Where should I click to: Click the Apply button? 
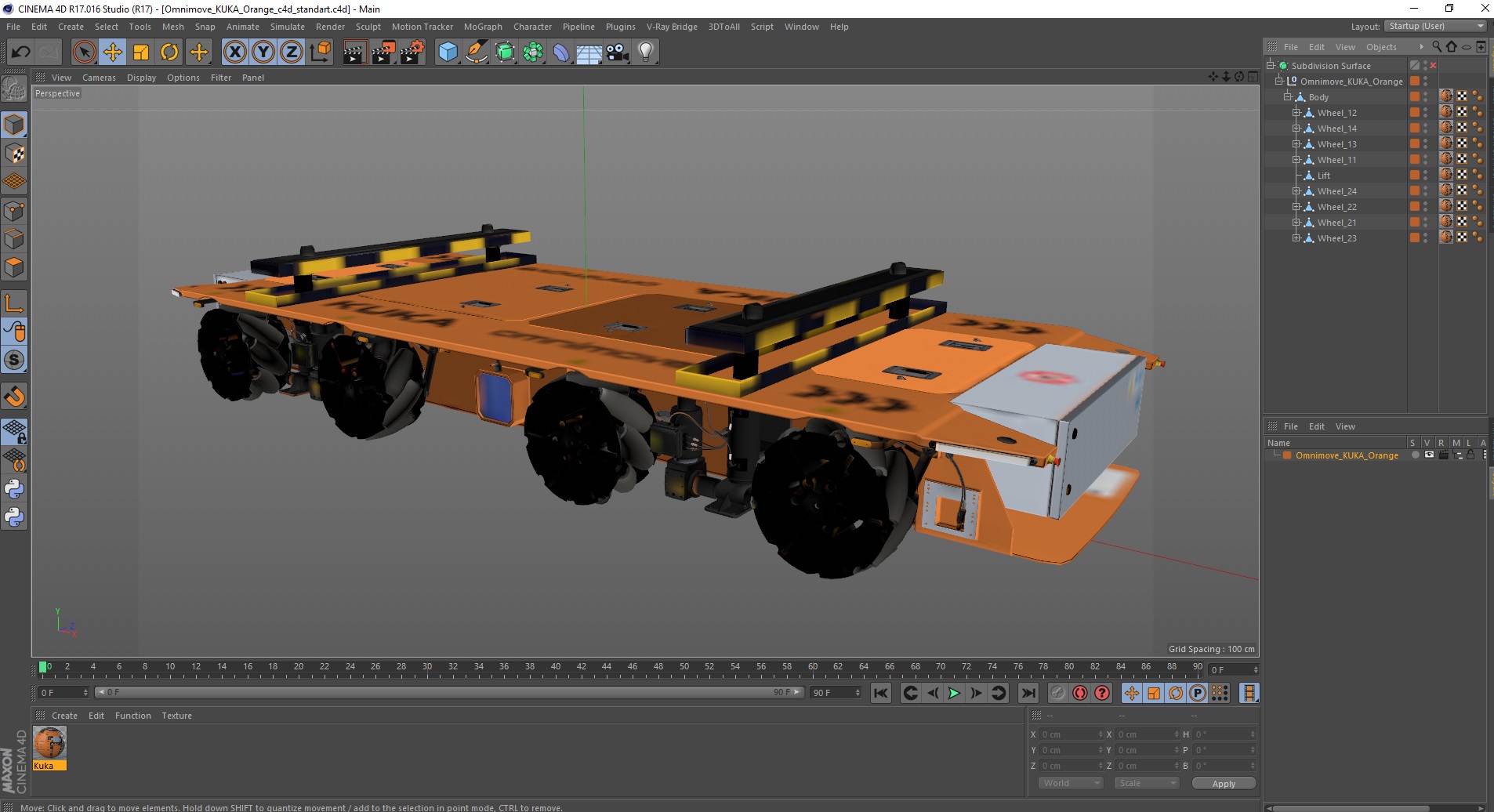point(1224,783)
